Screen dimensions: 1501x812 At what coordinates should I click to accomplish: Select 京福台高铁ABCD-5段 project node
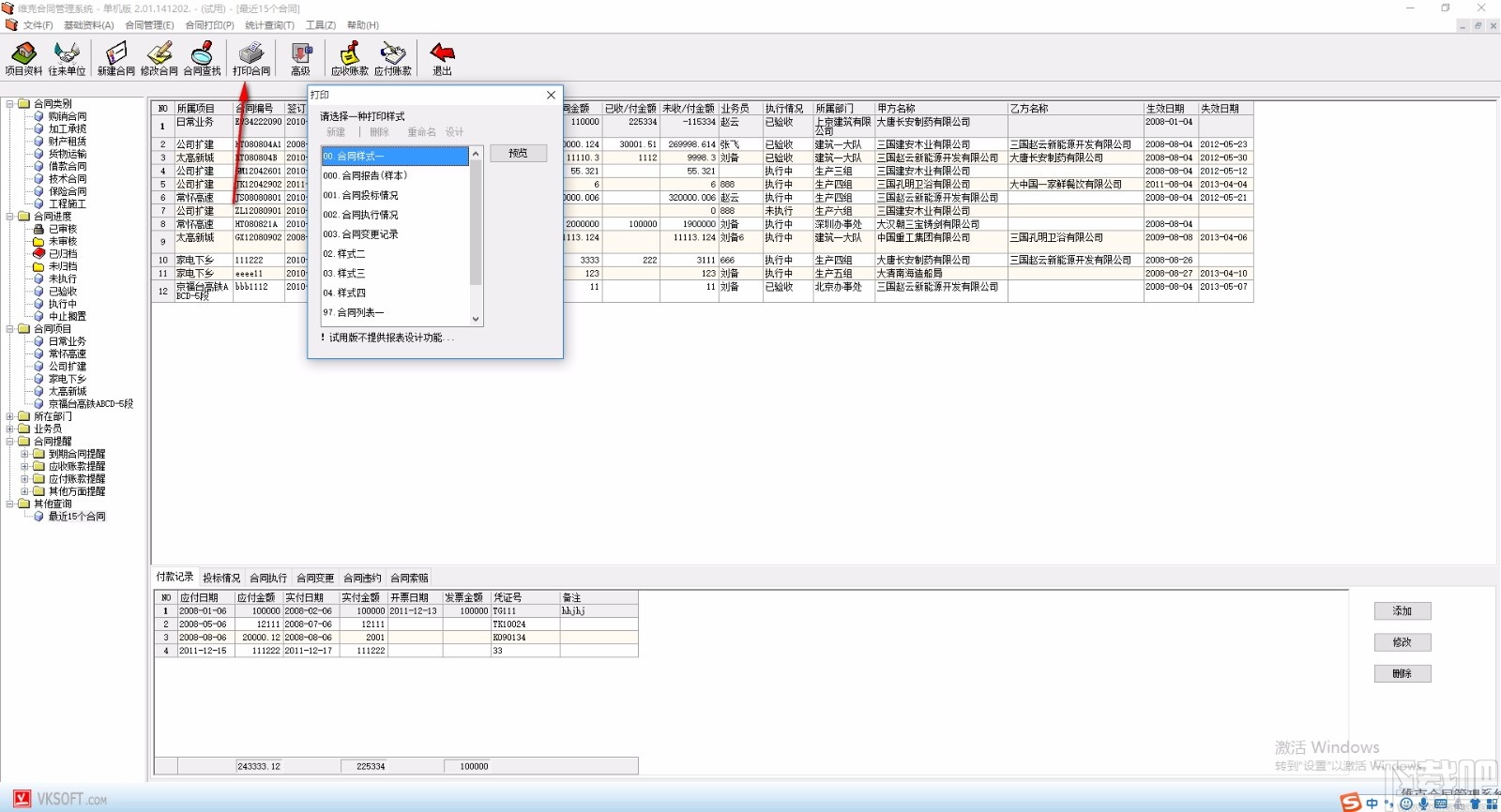pos(91,404)
